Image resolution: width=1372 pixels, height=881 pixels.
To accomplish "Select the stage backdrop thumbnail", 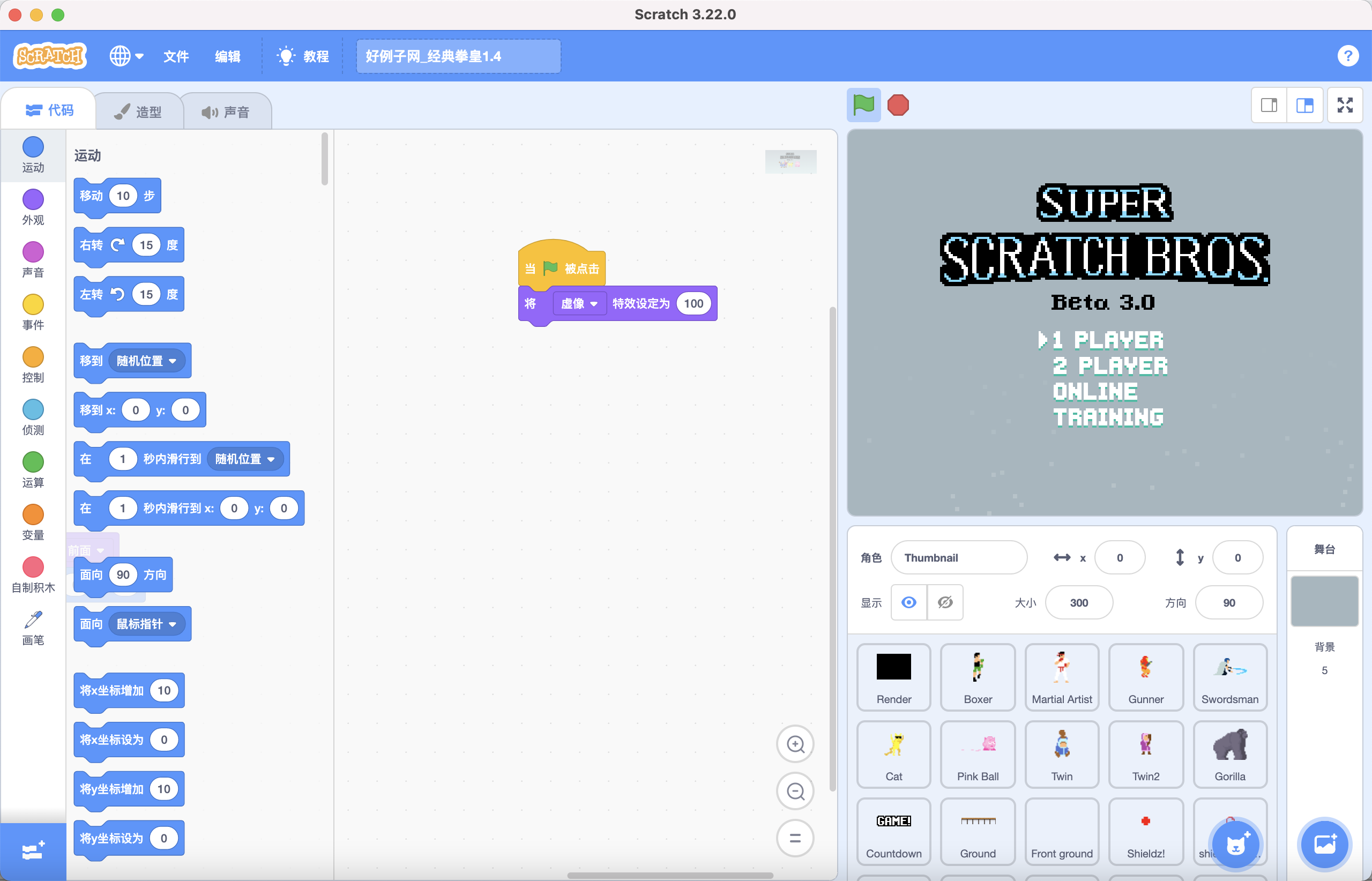I will (1324, 601).
